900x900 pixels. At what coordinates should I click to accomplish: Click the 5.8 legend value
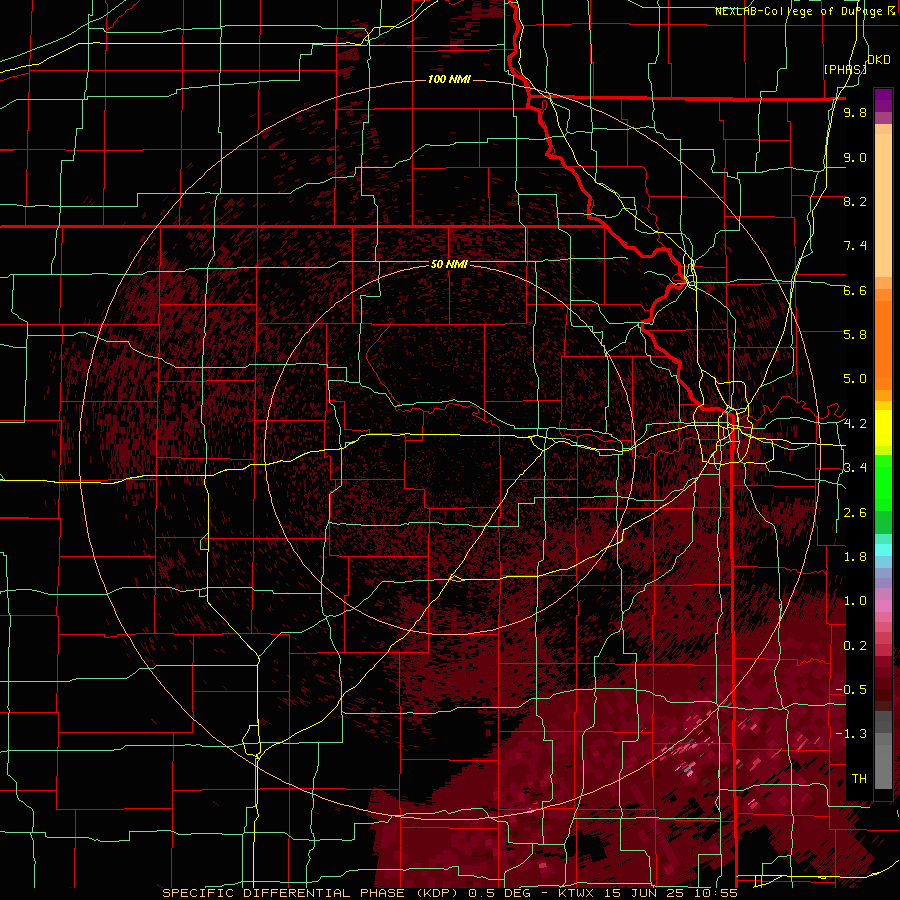tap(855, 335)
